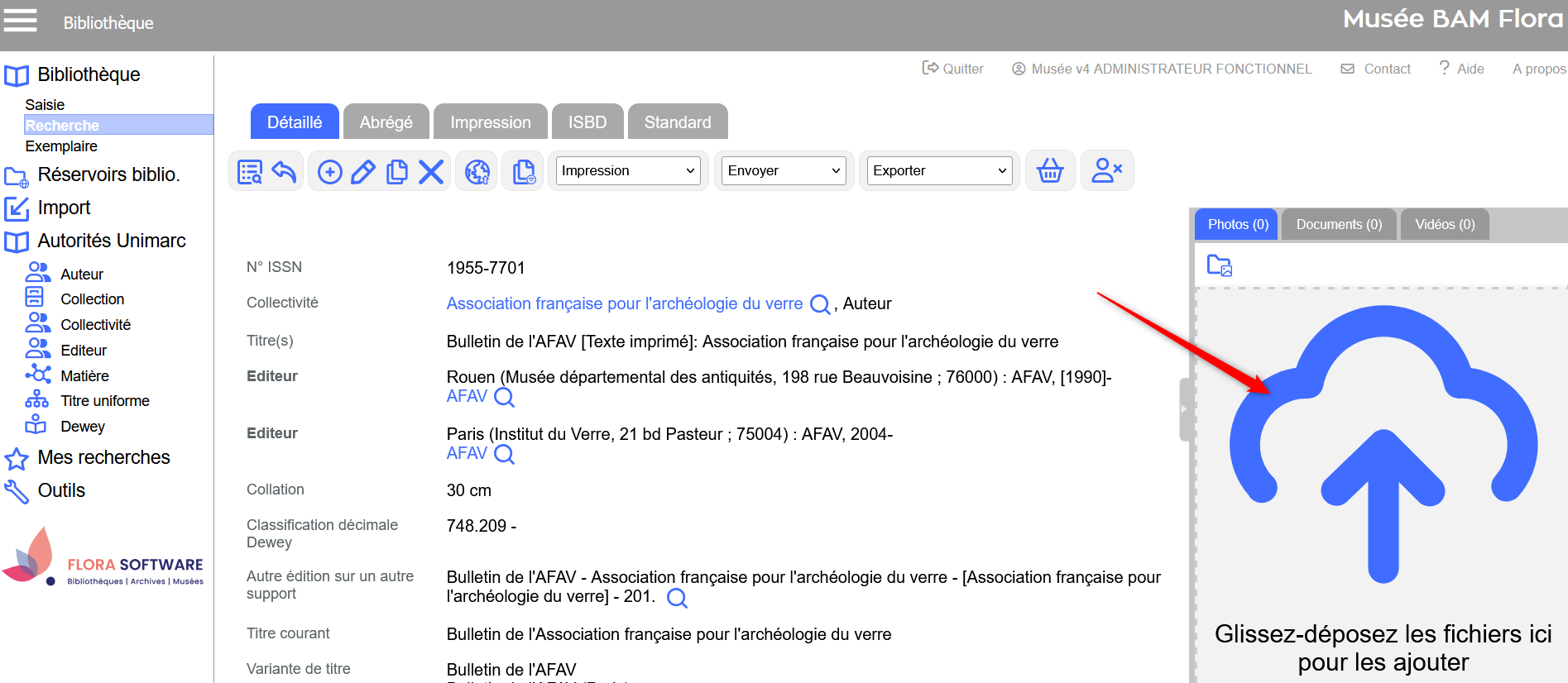
Task: Open Association française pour l'archéologie du verre link
Action: click(624, 303)
